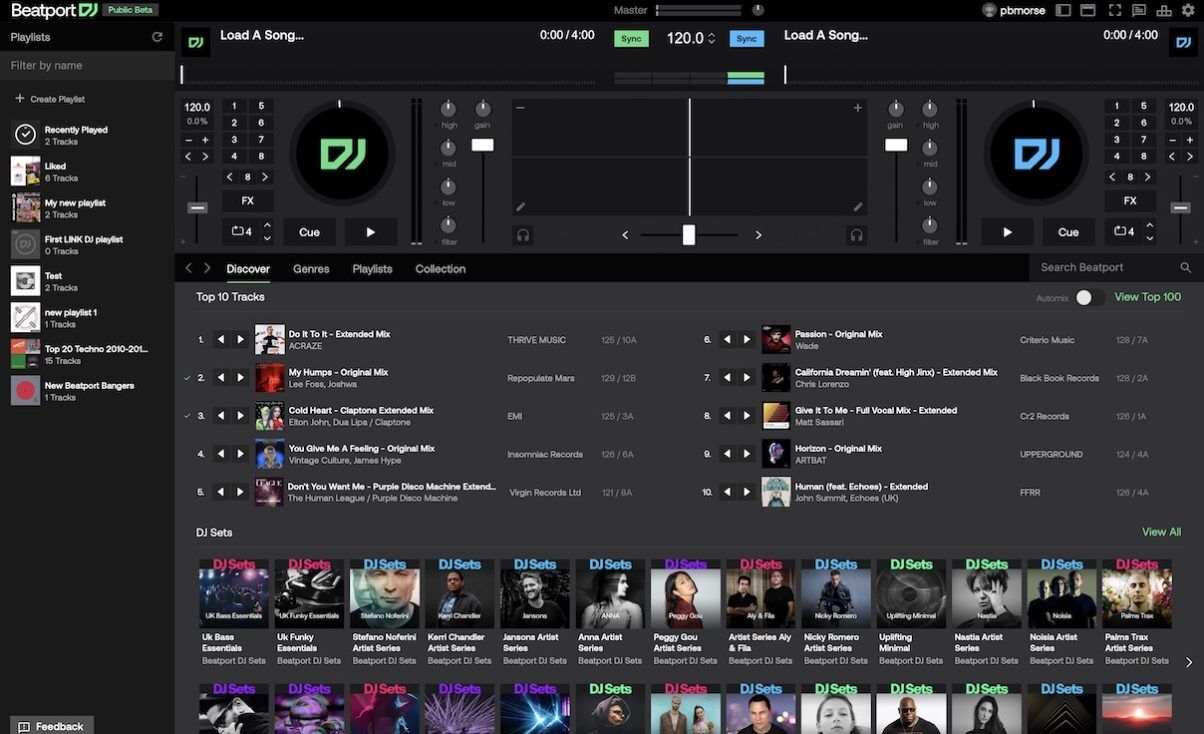
Task: Open the network layout icon in header
Action: coord(1163,10)
